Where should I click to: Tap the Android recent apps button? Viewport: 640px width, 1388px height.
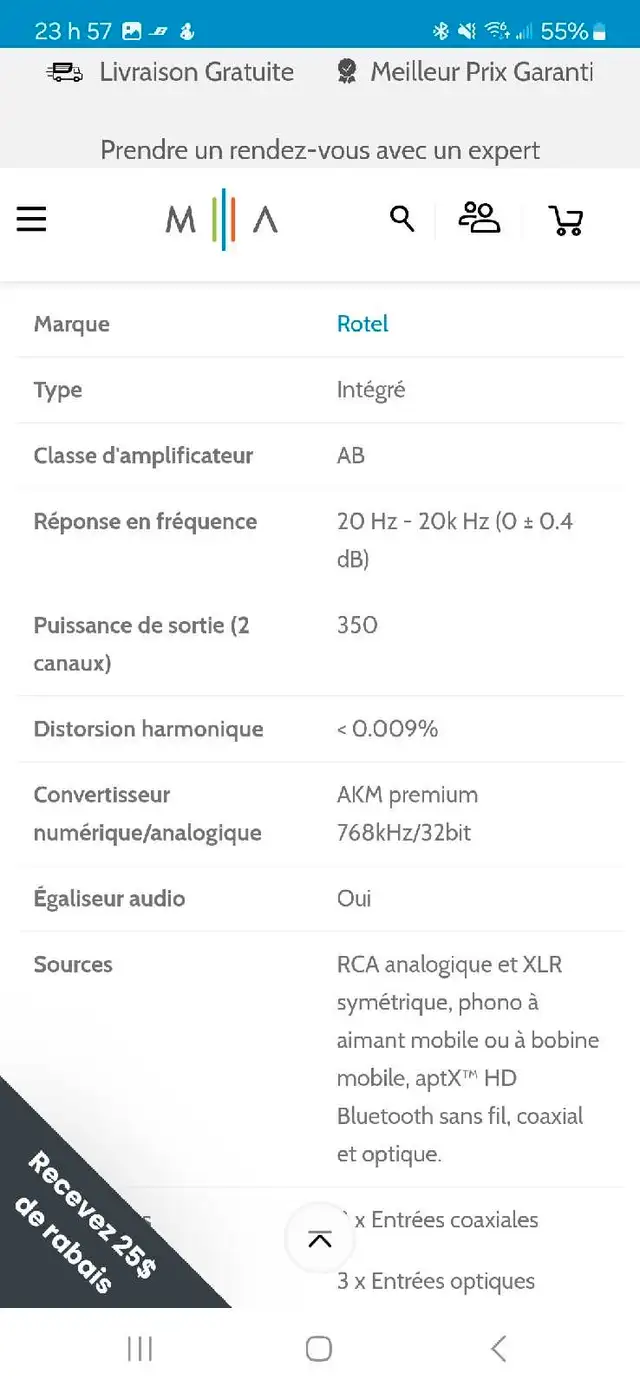pos(140,1349)
